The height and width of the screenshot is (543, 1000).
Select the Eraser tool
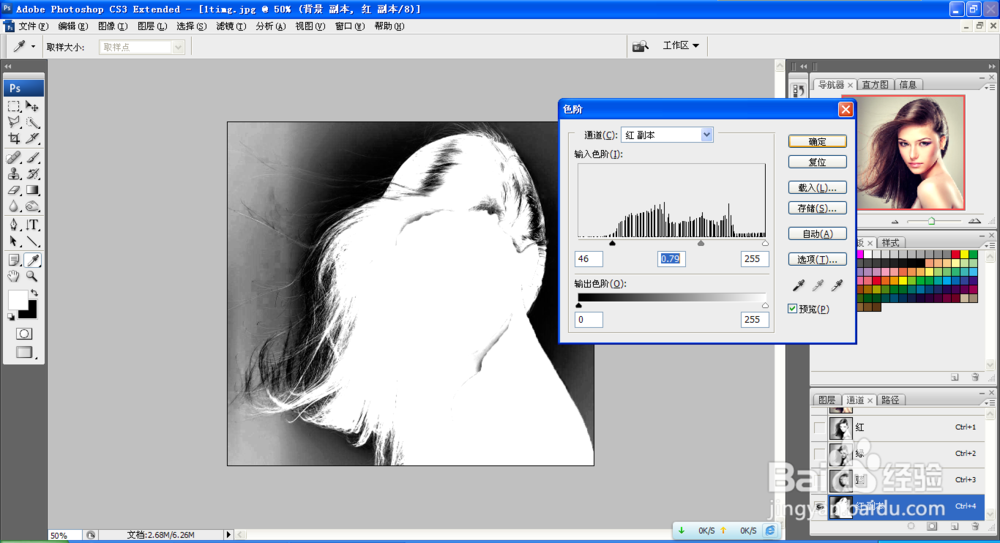(x=14, y=190)
